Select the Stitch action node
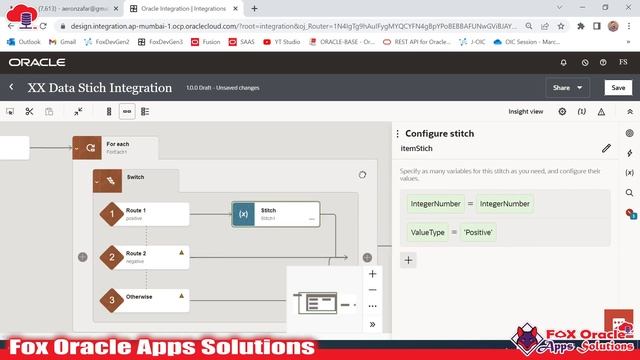Viewport: 640px width, 360px height. pos(276,214)
